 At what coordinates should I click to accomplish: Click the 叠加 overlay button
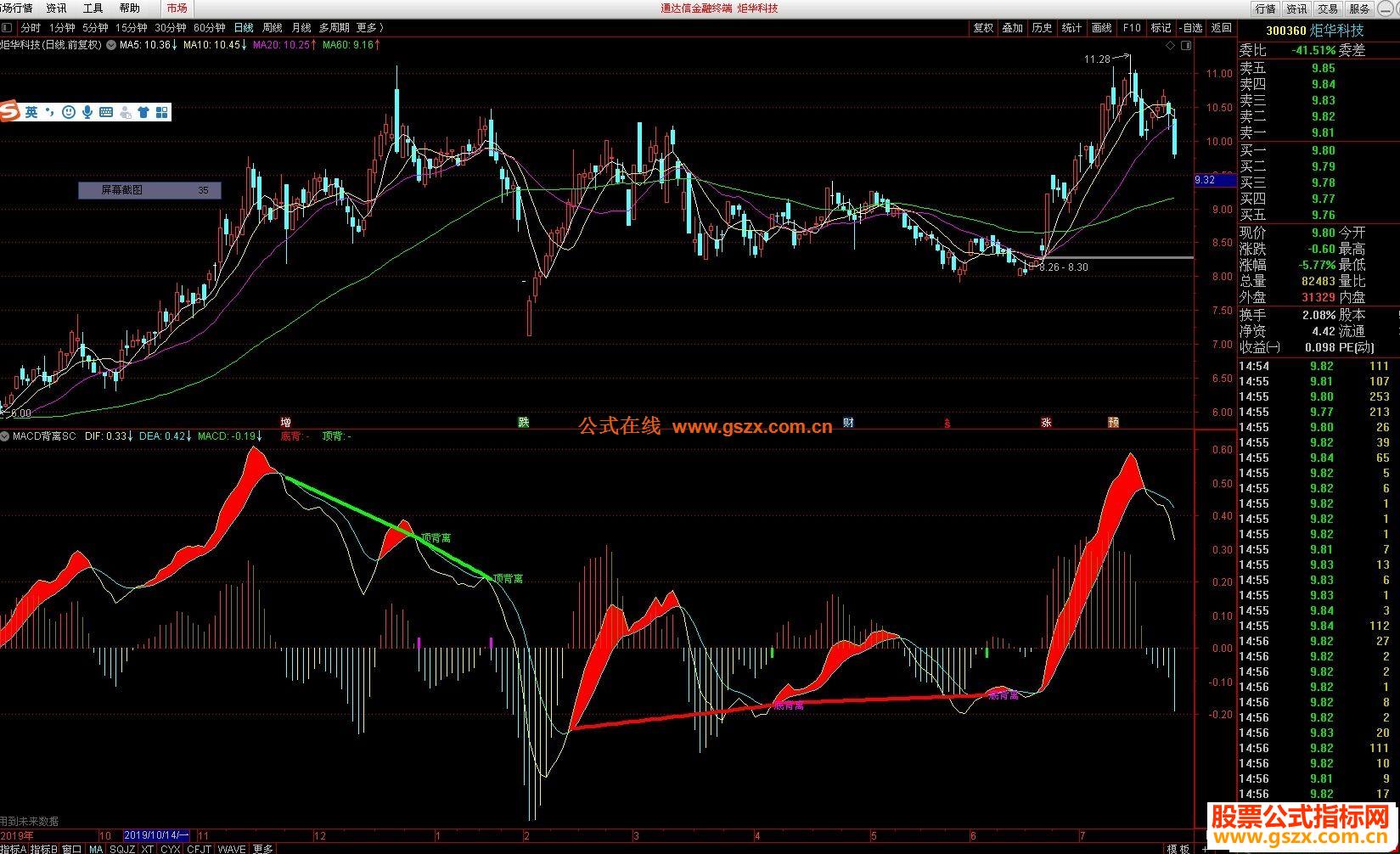pyautogui.click(x=1013, y=28)
